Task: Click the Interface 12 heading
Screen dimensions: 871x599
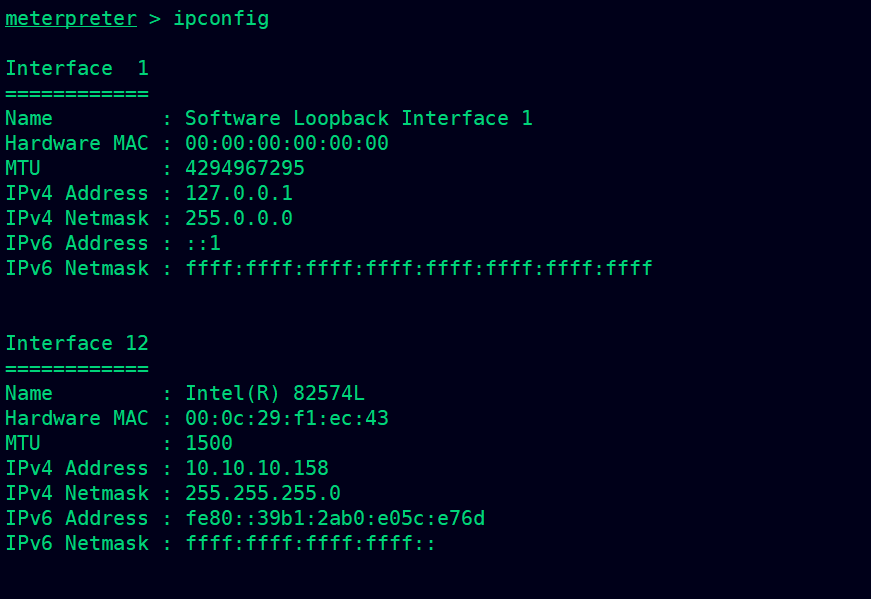Action: [x=77, y=343]
